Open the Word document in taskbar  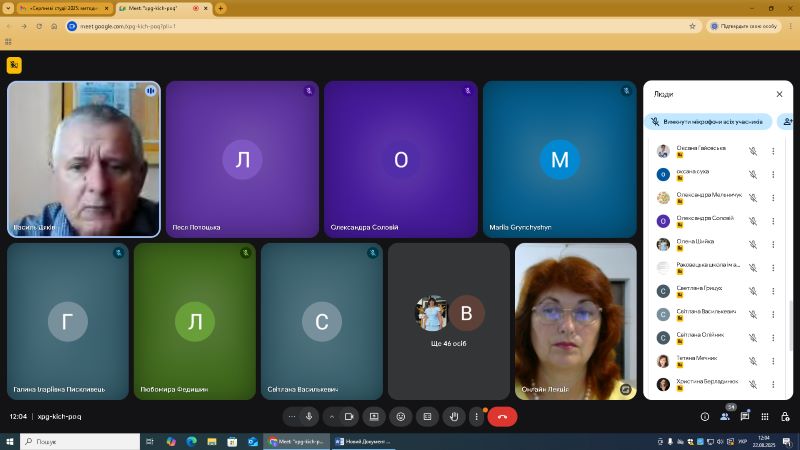pos(362,441)
